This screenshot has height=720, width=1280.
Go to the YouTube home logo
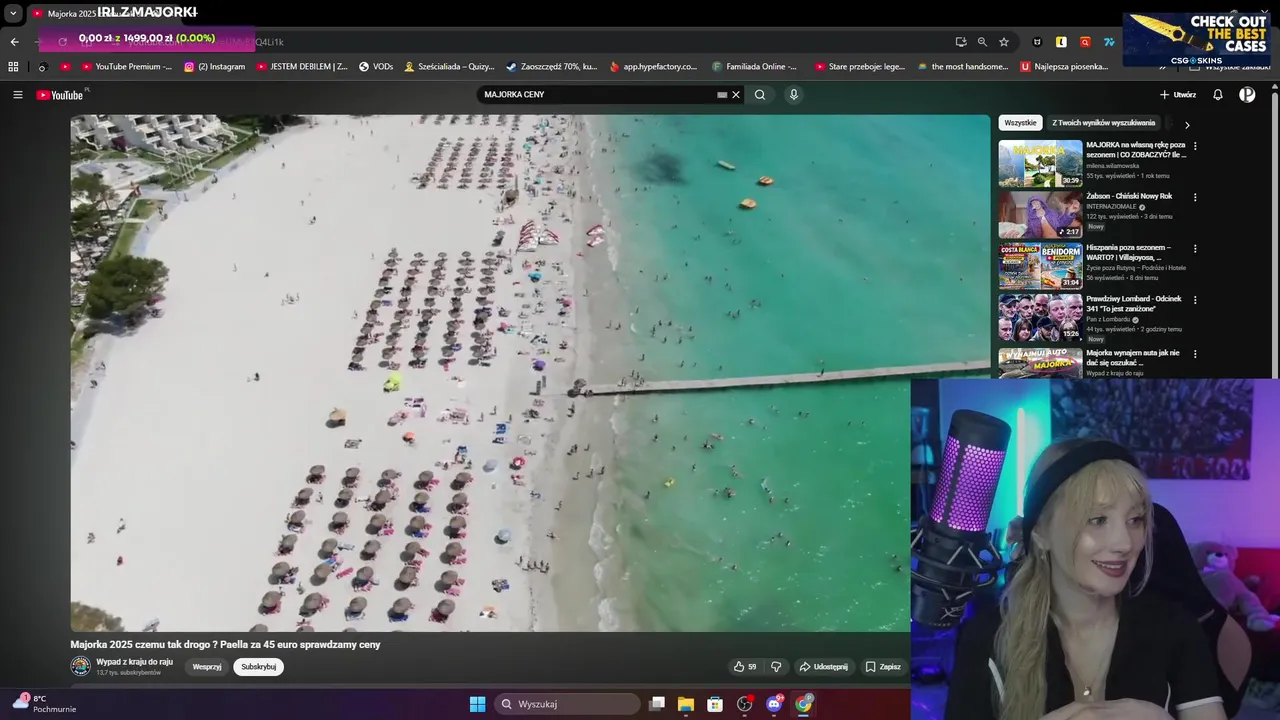60,95
